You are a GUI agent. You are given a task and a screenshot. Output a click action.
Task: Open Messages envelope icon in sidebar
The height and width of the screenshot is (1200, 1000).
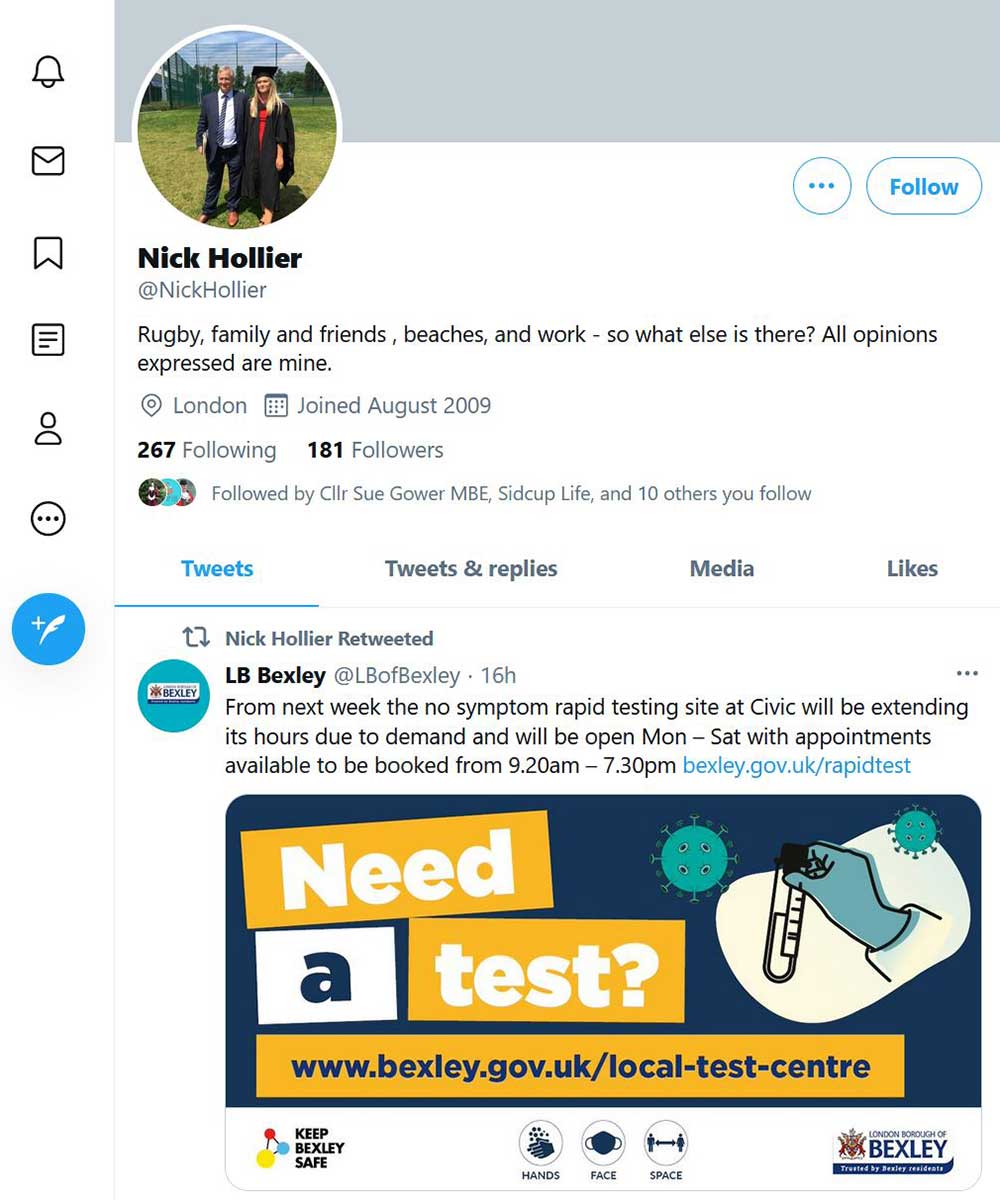[x=48, y=161]
